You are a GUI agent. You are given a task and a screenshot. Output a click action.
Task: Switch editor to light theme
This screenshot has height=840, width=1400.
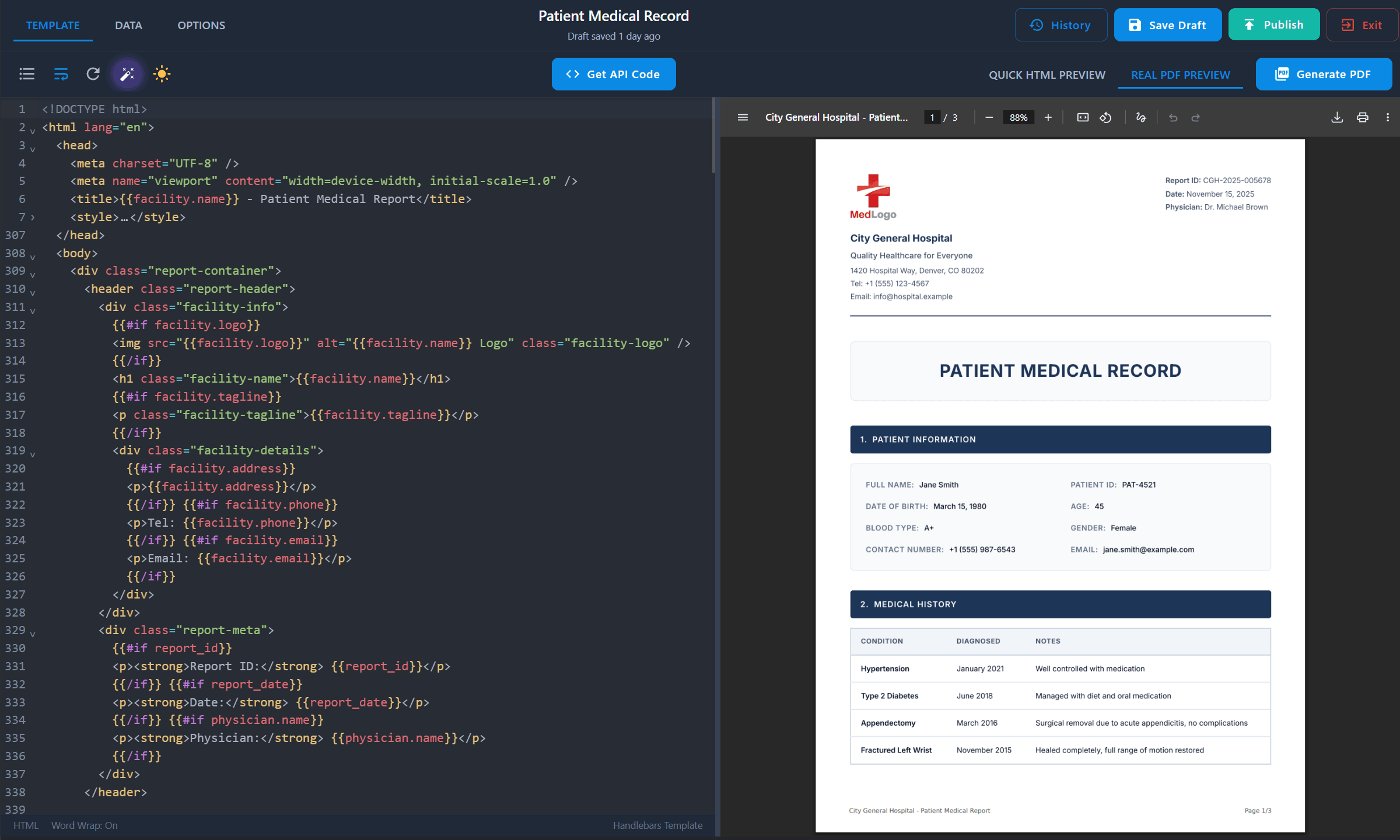162,74
